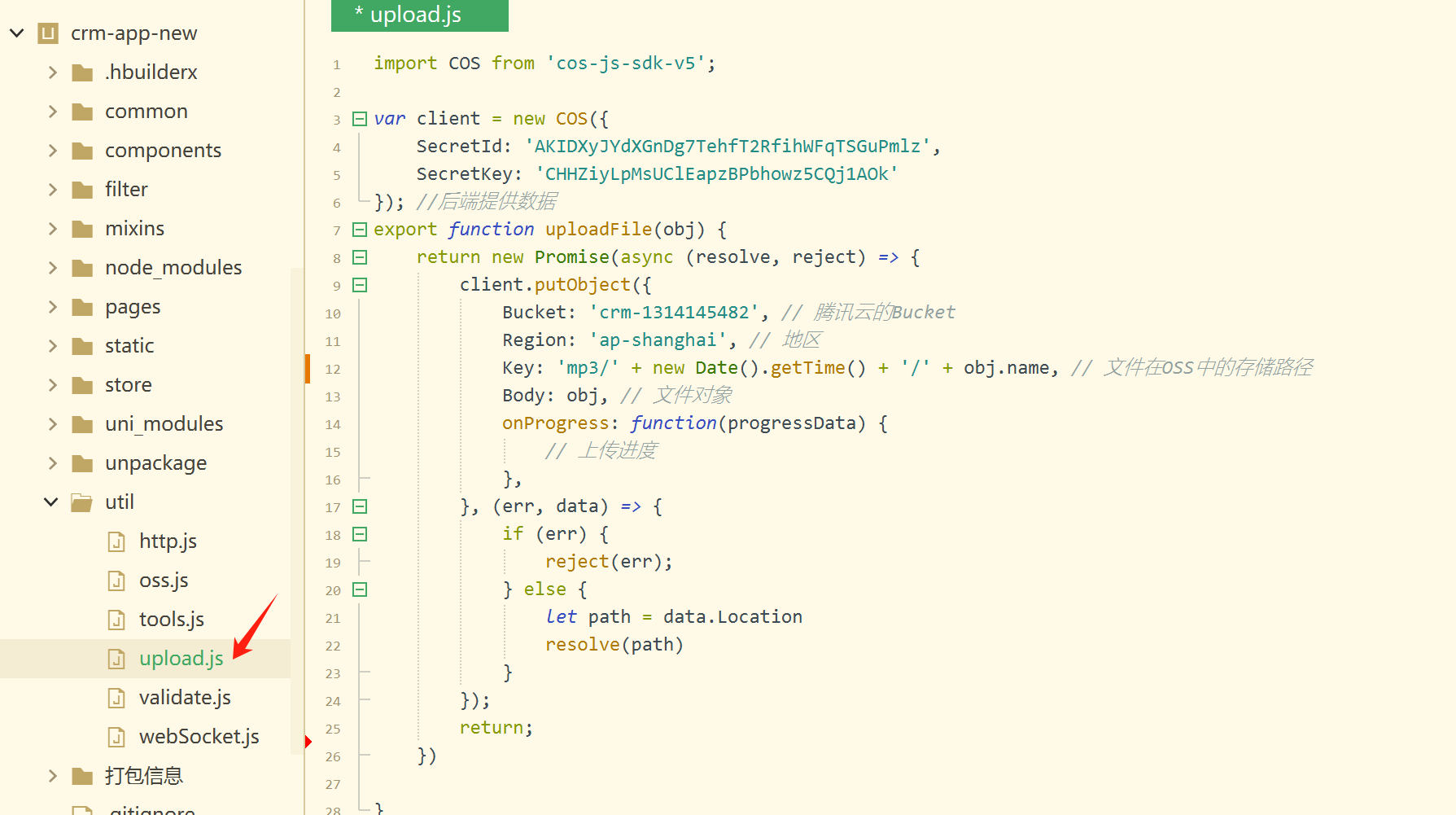Screen dimensions: 1456x815
Task: Collapse the var client code block fold
Action: 359,118
